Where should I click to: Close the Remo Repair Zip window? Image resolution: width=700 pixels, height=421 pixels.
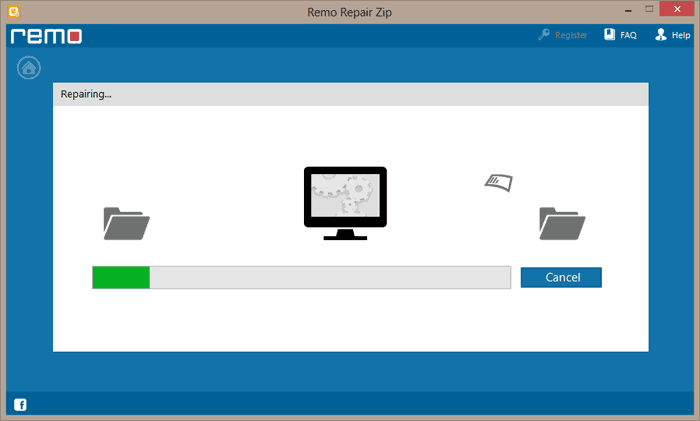tap(677, 9)
